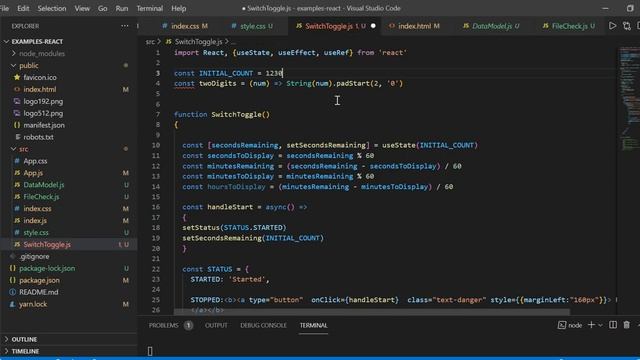Switch to DataModel.js editor tab
This screenshot has width=640, height=360.
[491, 26]
